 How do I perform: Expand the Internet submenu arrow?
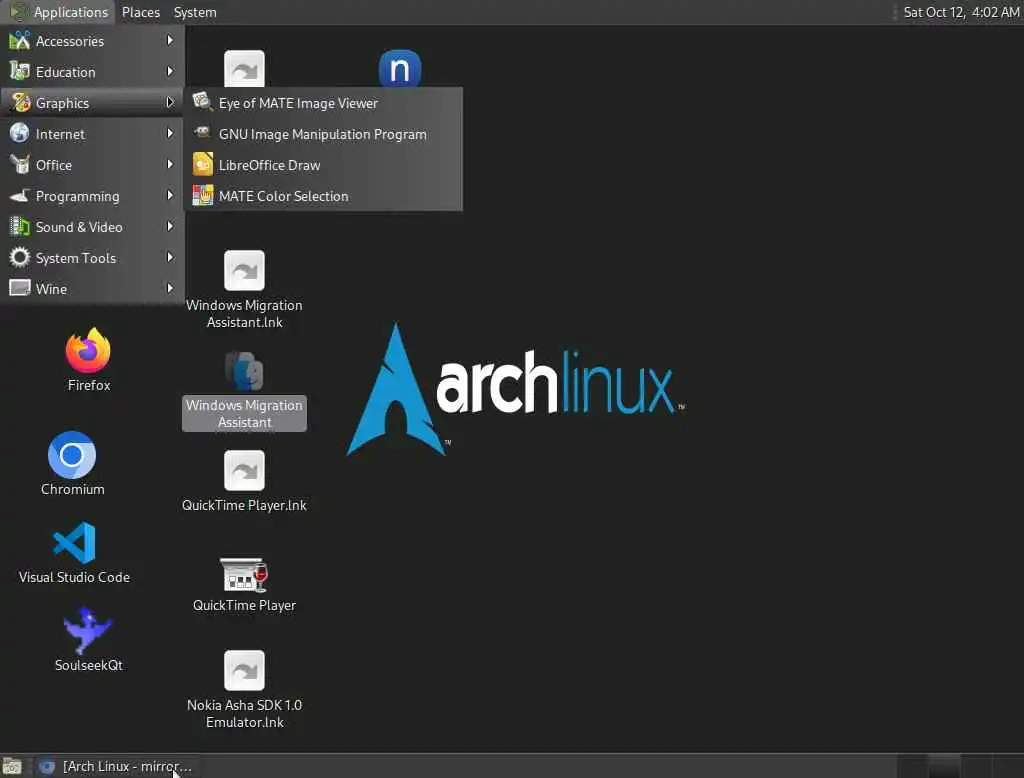pyautogui.click(x=170, y=133)
